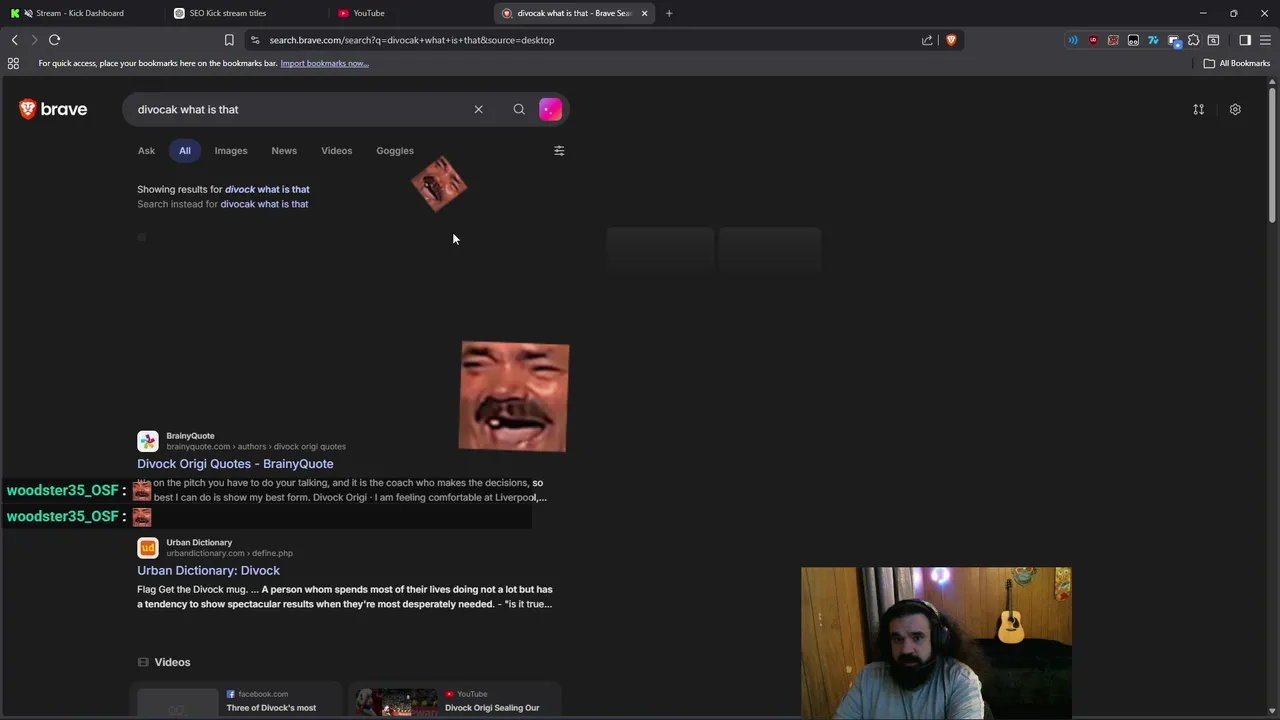
Task: Click the corrected divock what is that link
Action: (267, 189)
